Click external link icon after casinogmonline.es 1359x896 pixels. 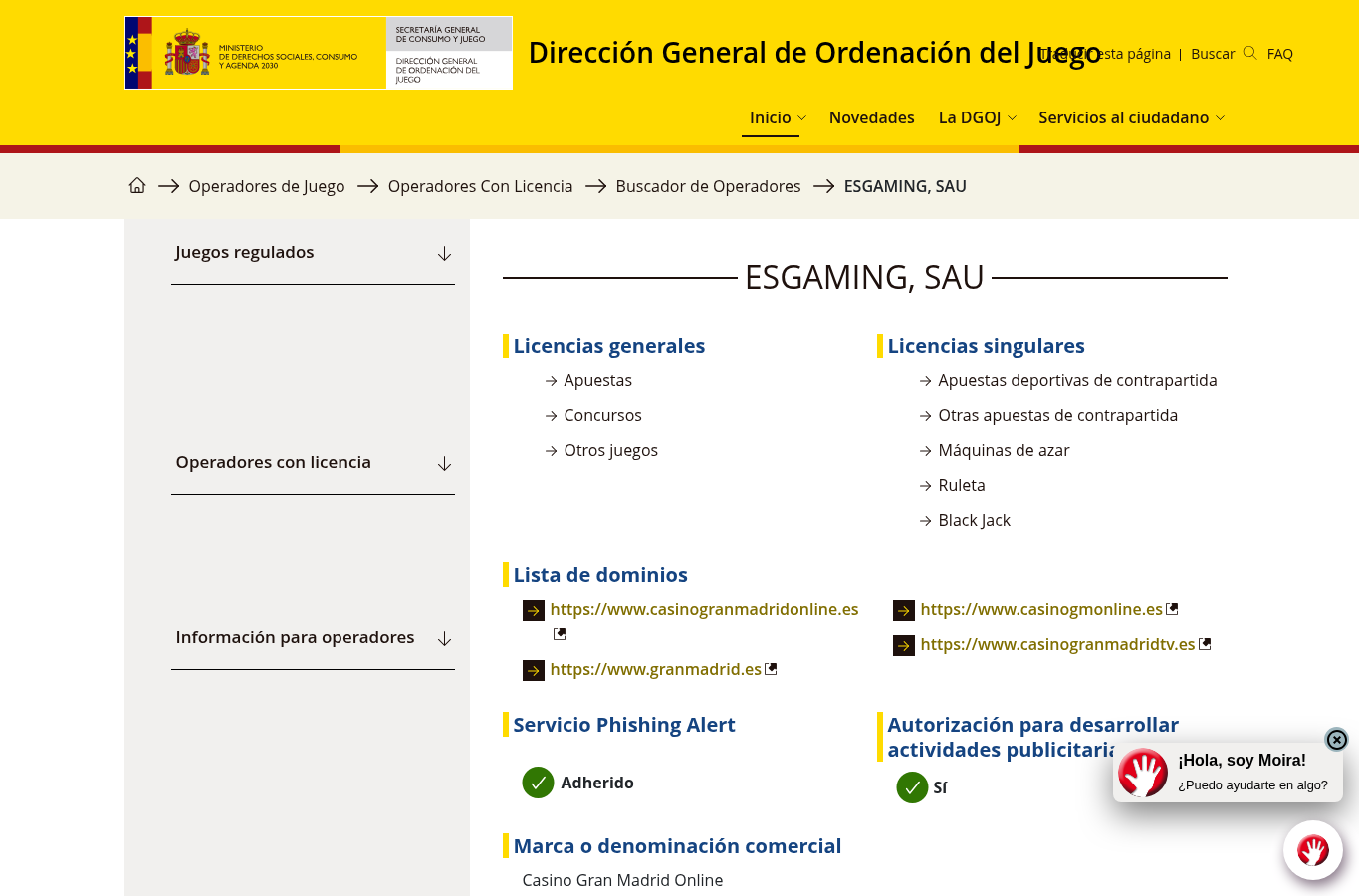(1173, 609)
